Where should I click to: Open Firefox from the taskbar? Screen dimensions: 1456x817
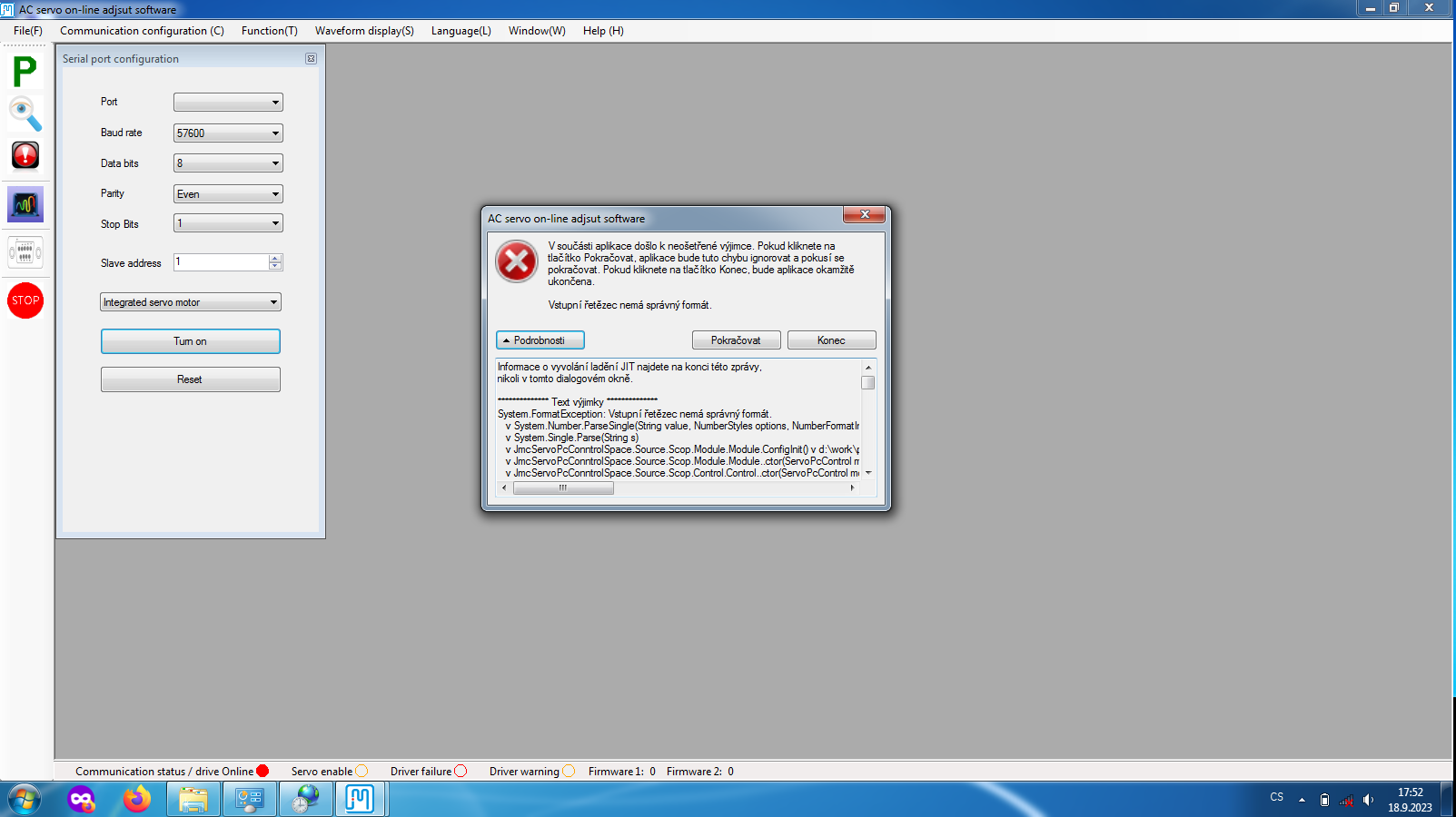pyautogui.click(x=137, y=799)
